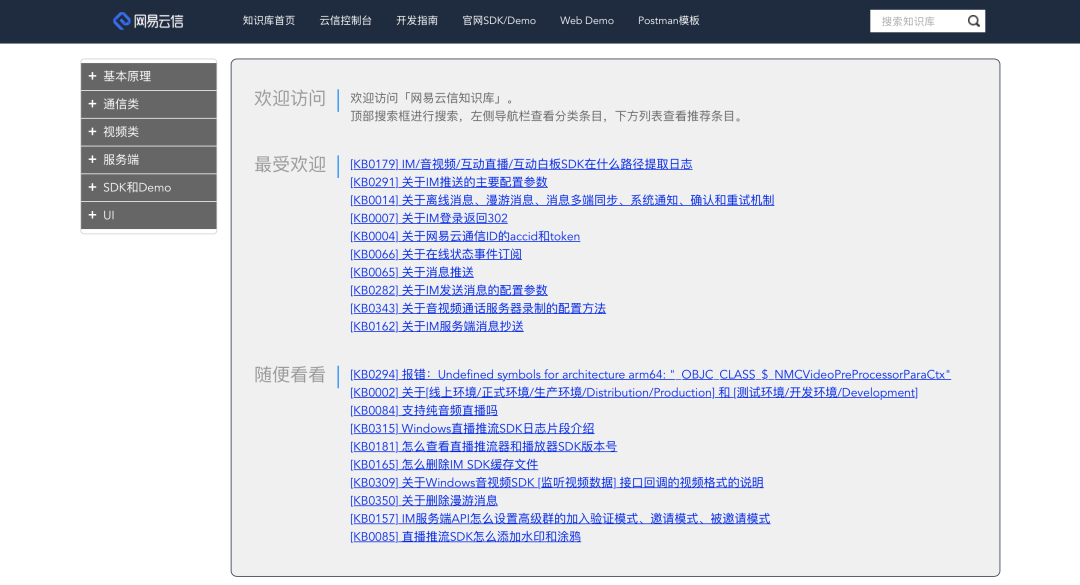
Task: Open KB0181 查看SDK版本号 article
Action: tap(484, 447)
